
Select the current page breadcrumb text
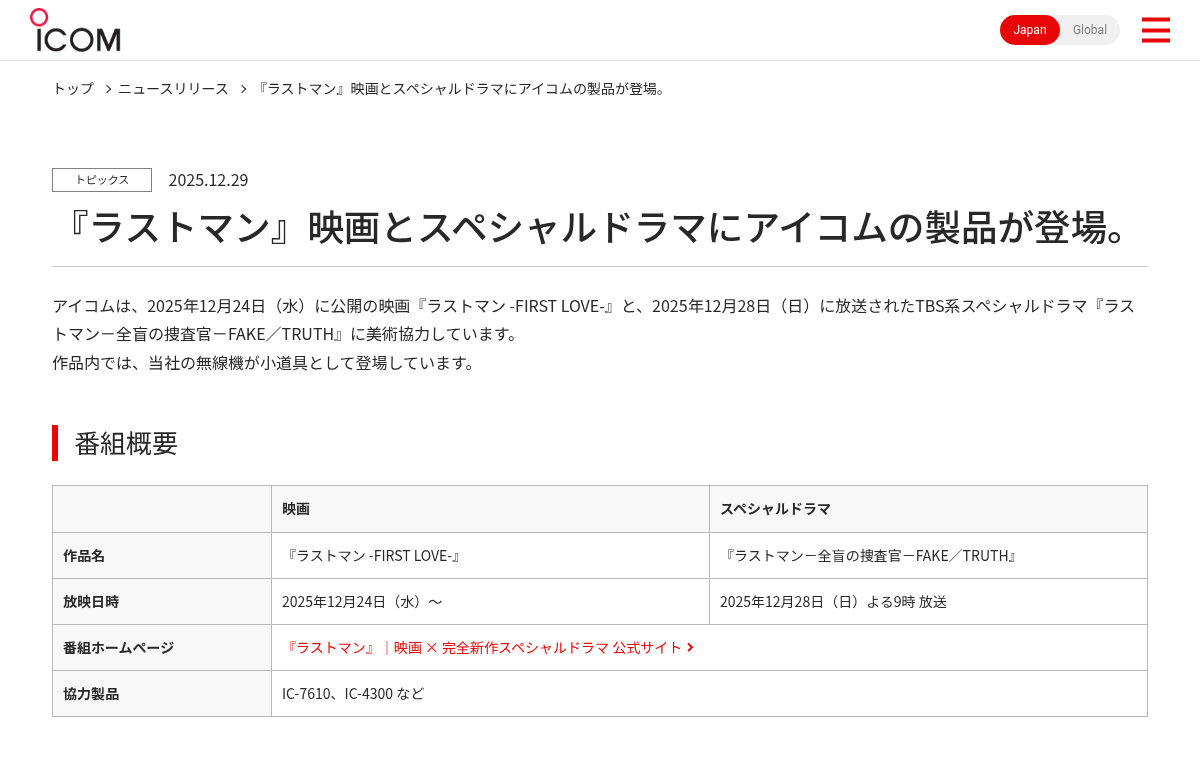click(462, 88)
